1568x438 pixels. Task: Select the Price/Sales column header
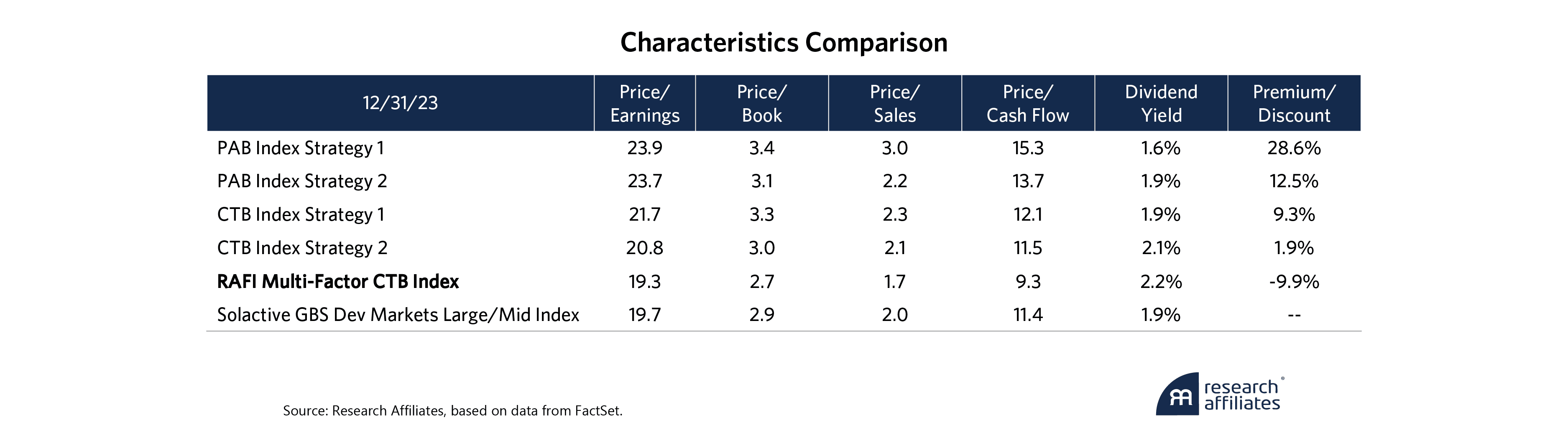tap(894, 103)
